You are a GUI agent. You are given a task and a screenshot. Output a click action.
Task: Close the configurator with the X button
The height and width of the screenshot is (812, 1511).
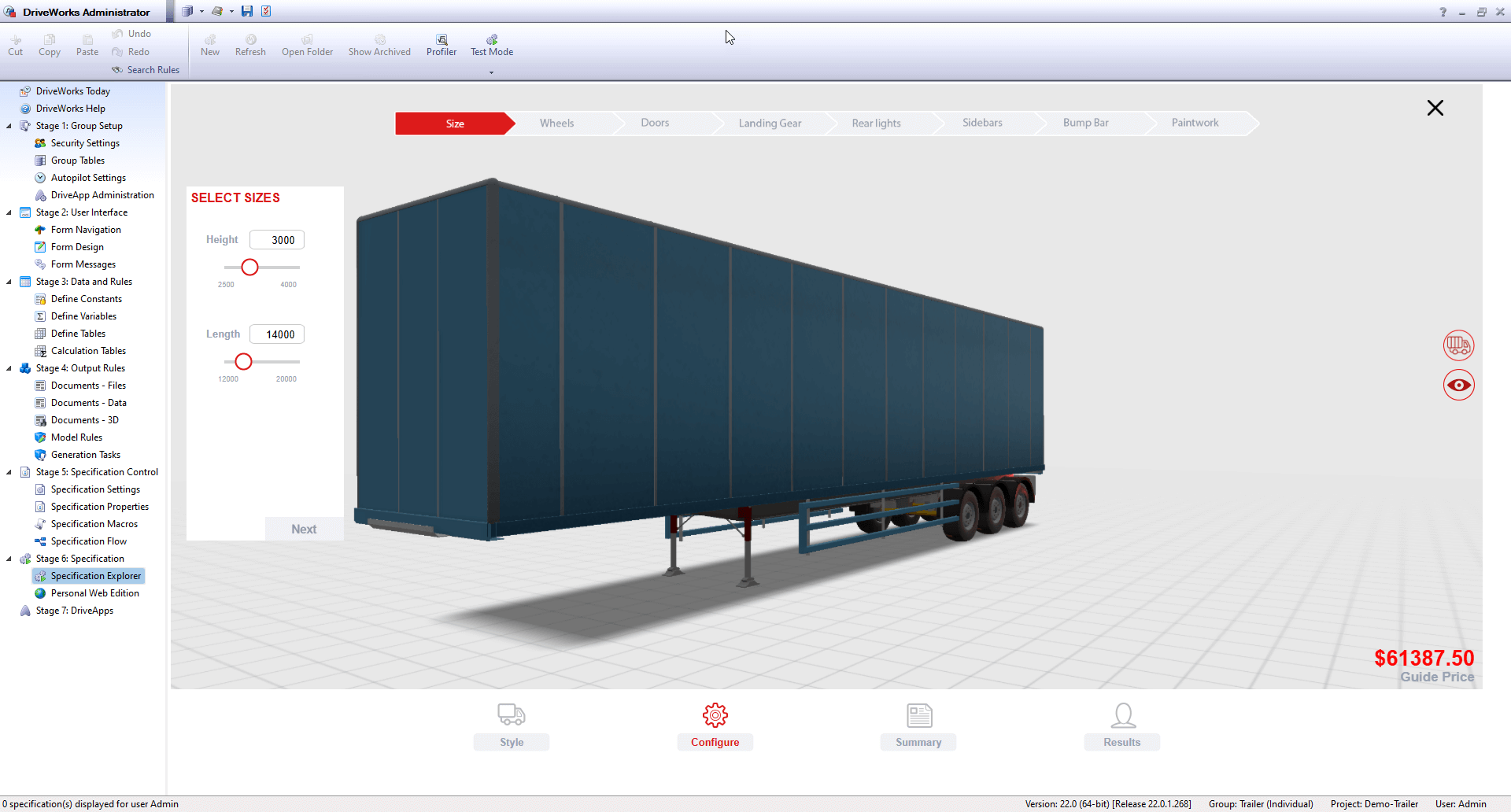pos(1435,108)
